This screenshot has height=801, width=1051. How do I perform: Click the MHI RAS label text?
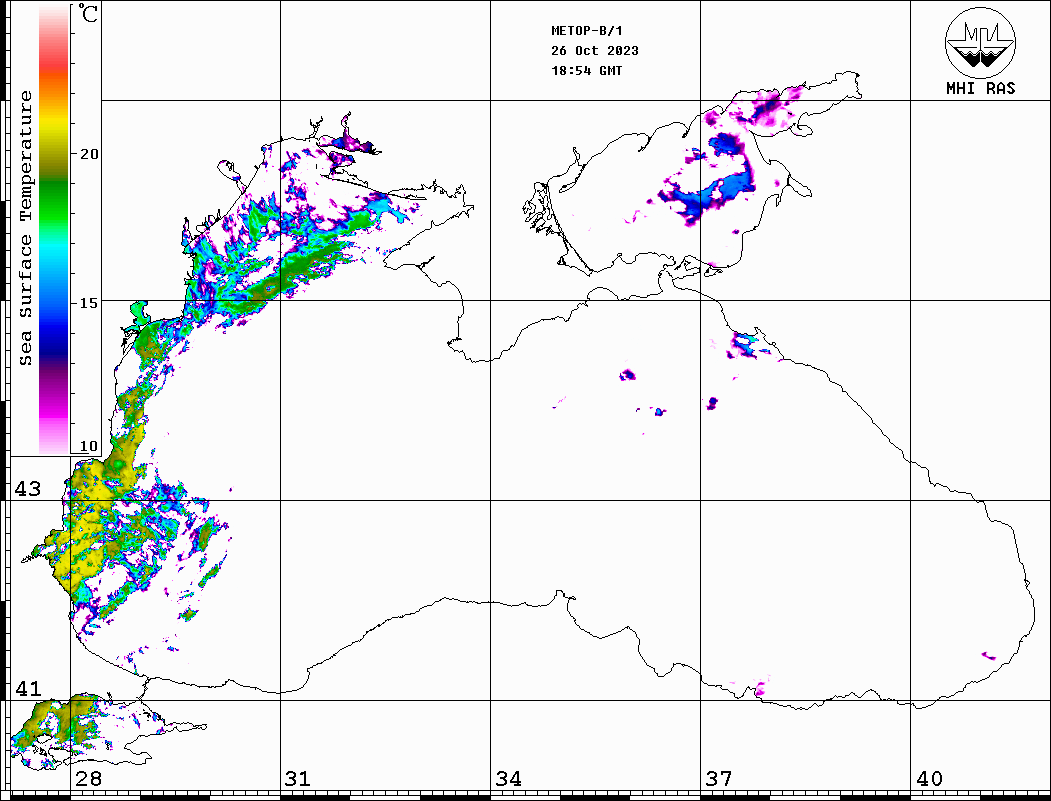tap(980, 88)
